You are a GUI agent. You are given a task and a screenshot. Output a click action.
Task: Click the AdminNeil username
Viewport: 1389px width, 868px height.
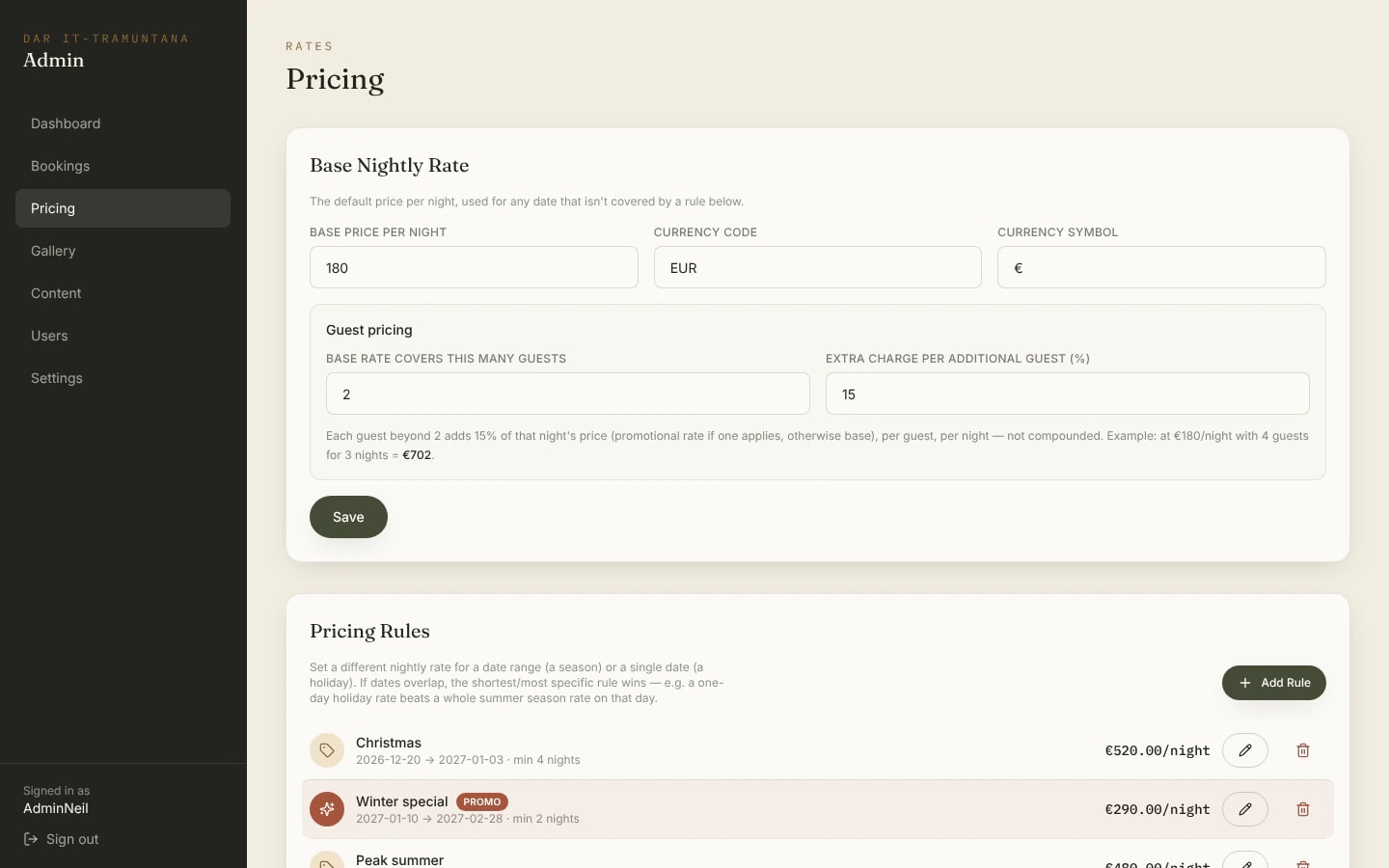pos(56,808)
